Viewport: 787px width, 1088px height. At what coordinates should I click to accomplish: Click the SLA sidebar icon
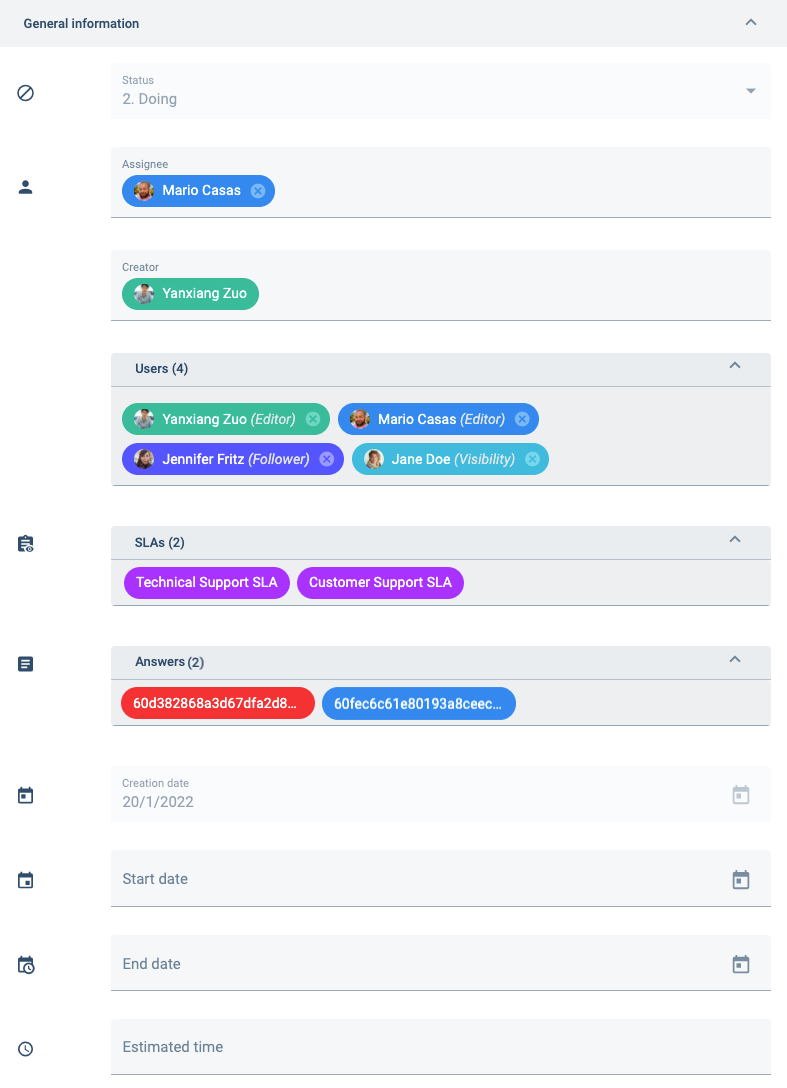pyautogui.click(x=25, y=543)
